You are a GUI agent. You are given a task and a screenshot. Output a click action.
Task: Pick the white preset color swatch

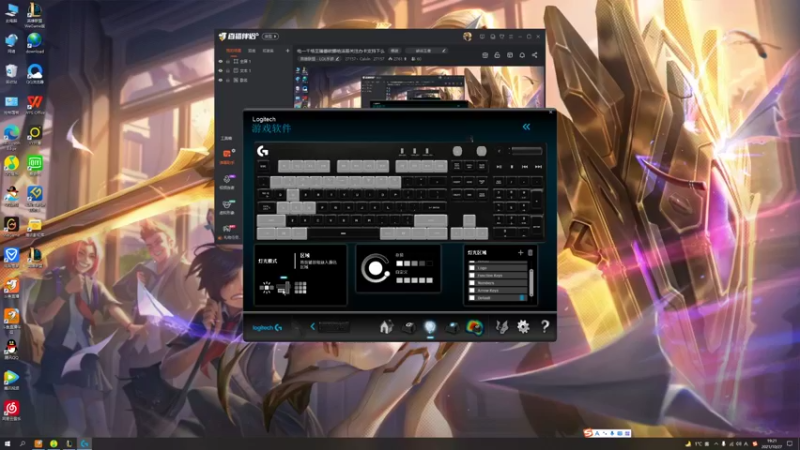click(399, 263)
